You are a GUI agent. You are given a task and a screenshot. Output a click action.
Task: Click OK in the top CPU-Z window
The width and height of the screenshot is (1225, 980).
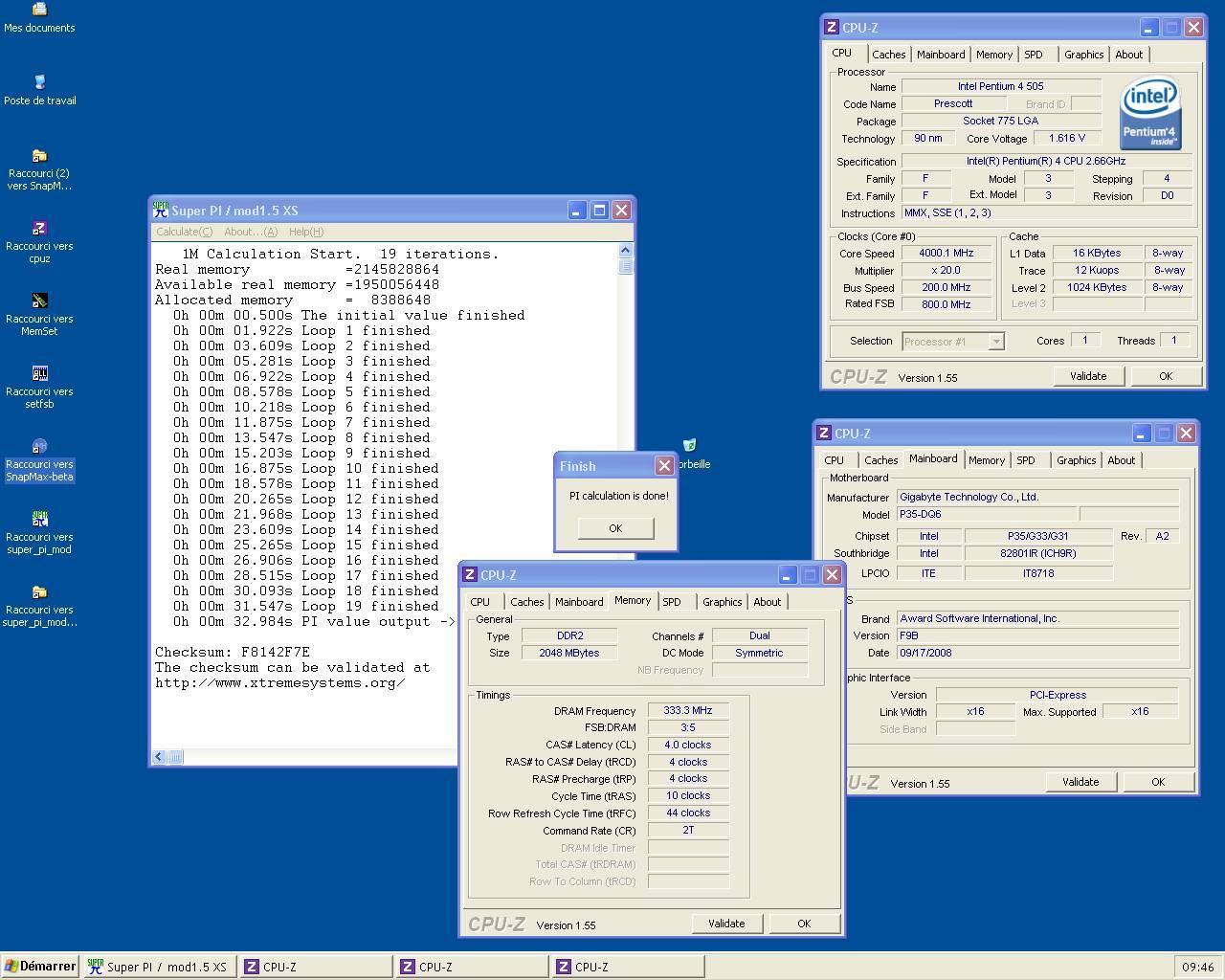pyautogui.click(x=1166, y=376)
